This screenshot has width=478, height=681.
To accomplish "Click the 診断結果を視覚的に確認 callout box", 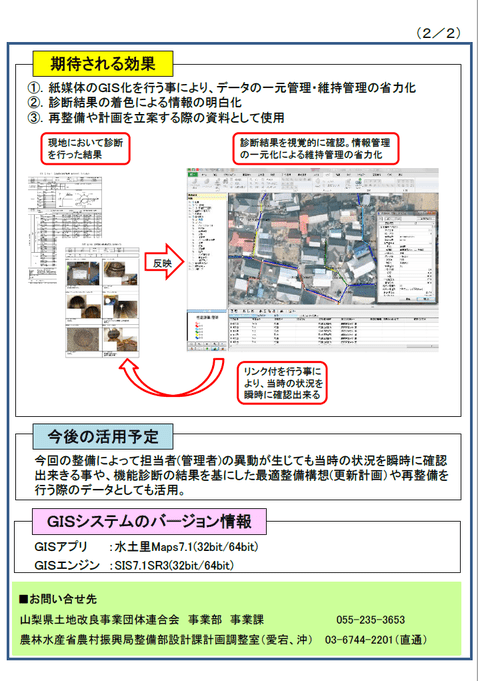I will click(316, 149).
